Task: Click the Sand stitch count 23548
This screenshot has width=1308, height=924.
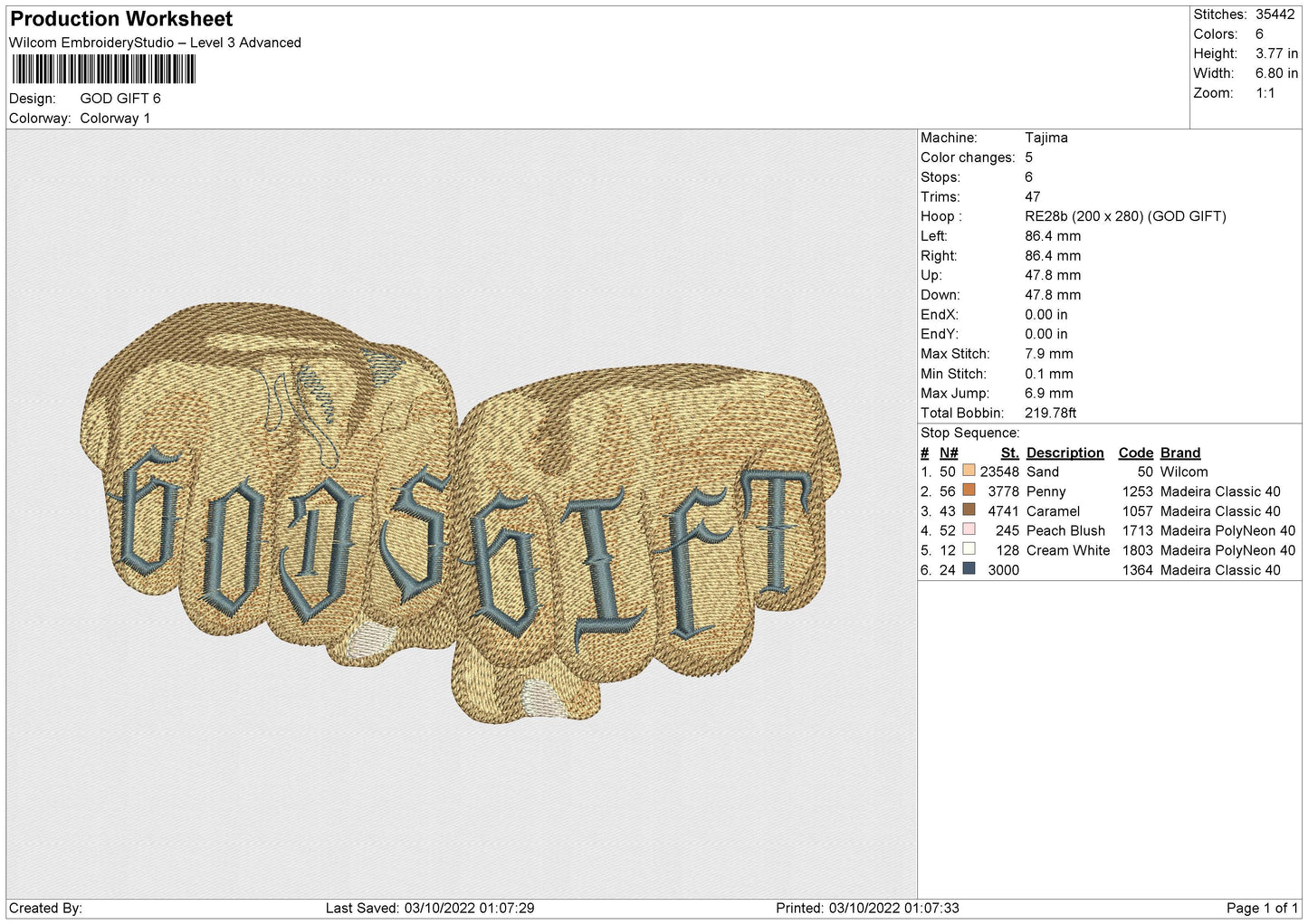Action: click(x=999, y=472)
